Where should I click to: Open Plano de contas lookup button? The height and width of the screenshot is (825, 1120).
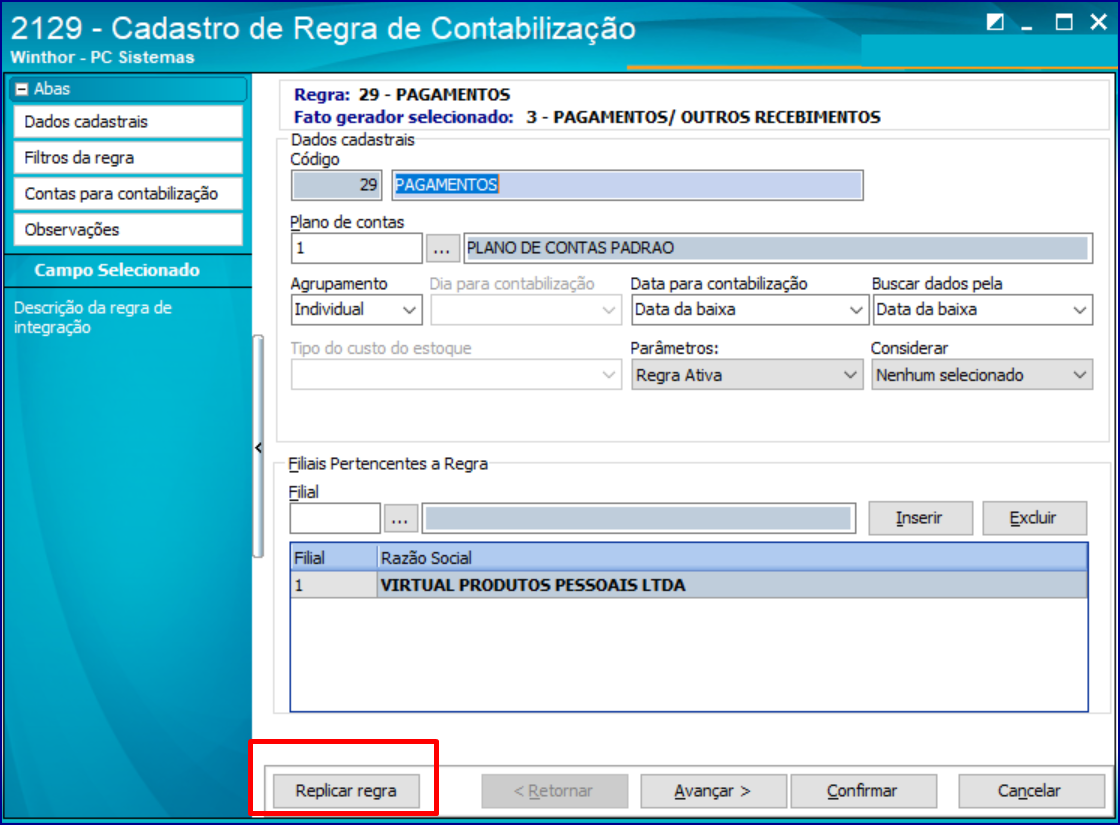click(x=442, y=248)
